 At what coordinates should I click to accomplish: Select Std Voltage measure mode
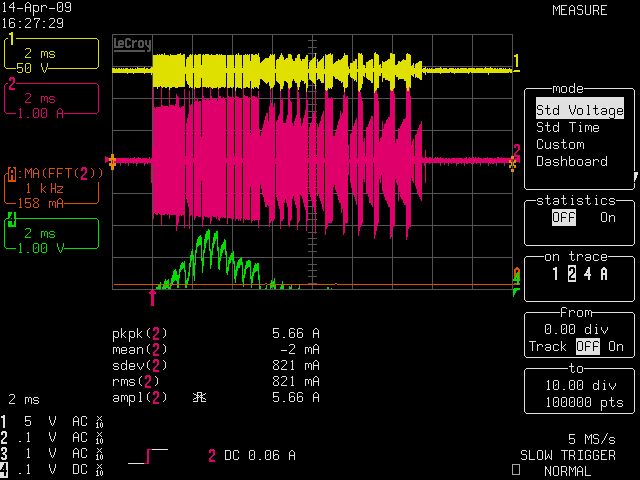[x=580, y=110]
